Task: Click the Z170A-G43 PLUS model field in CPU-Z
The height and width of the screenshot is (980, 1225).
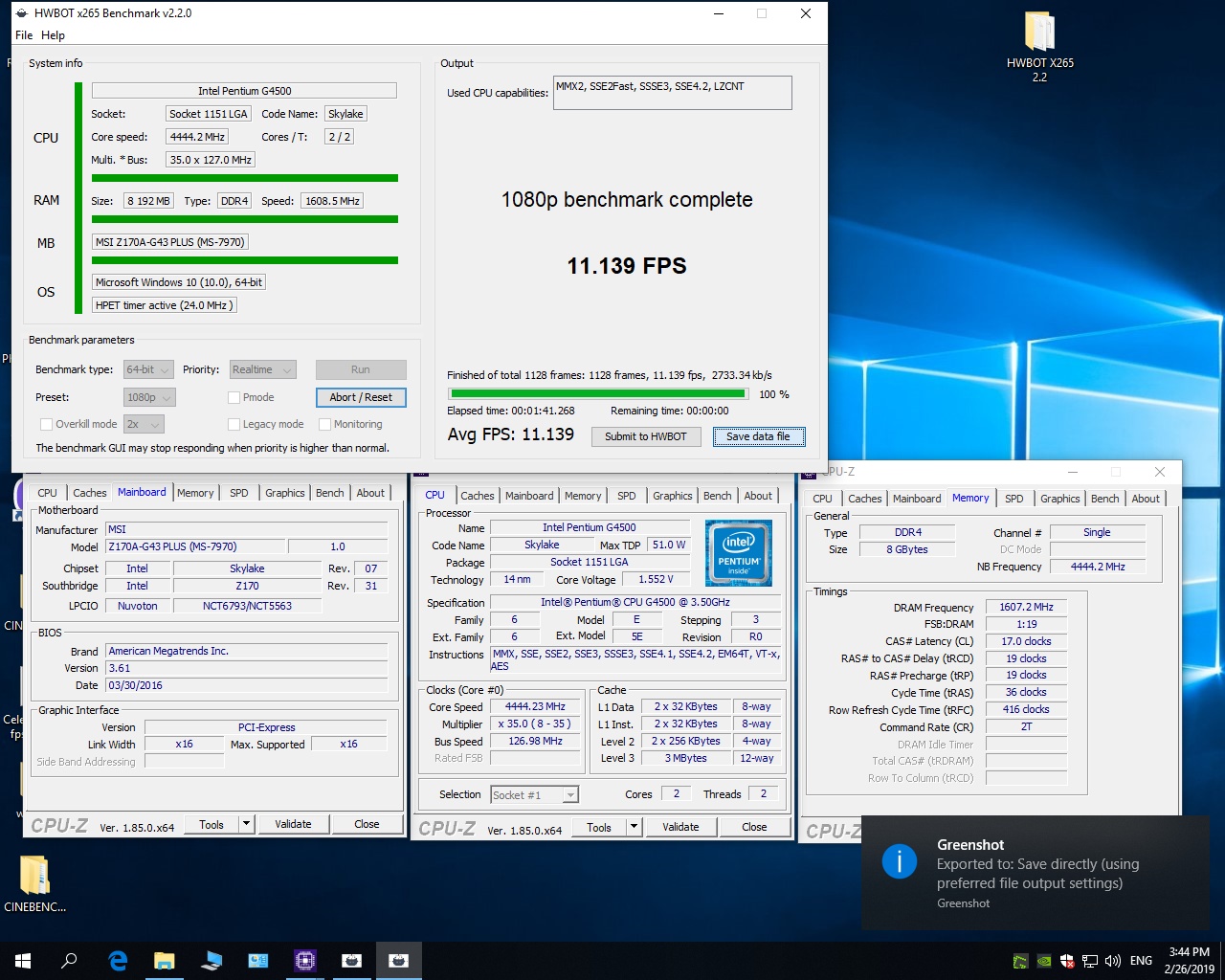Action: (x=194, y=546)
